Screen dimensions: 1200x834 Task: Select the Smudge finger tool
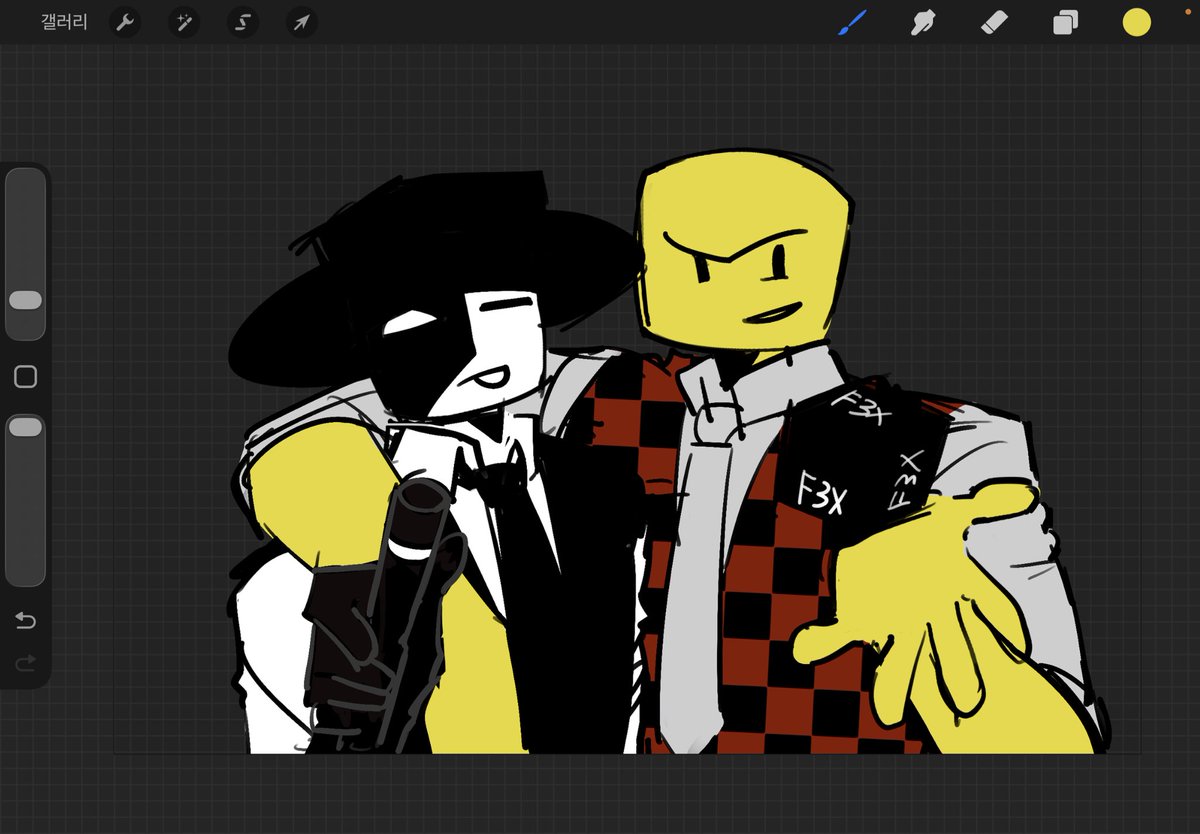[x=921, y=21]
